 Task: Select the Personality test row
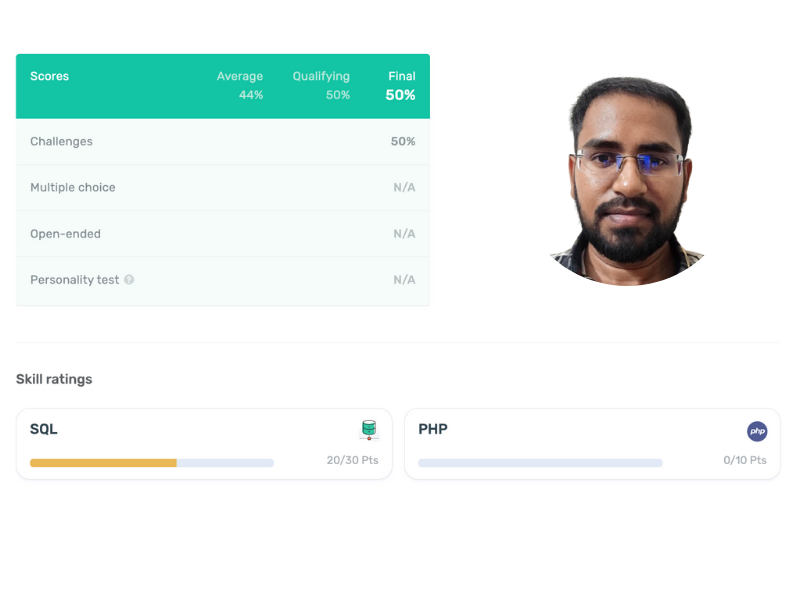point(223,280)
